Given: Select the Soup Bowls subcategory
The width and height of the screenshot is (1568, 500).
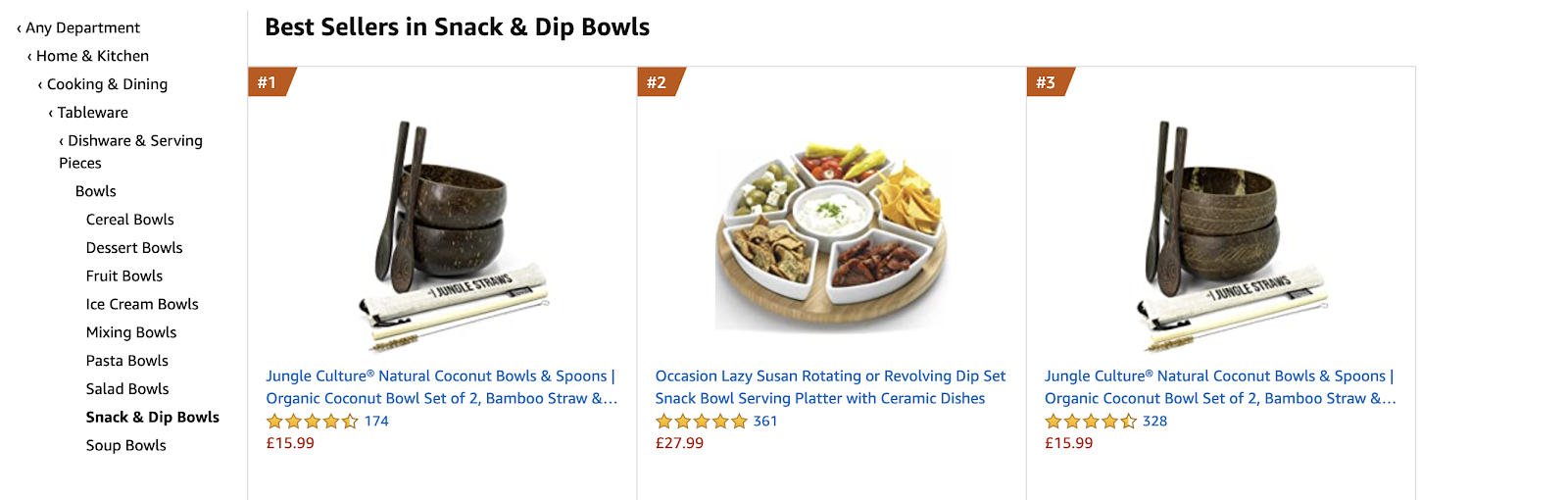Looking at the screenshot, I should (126, 445).
